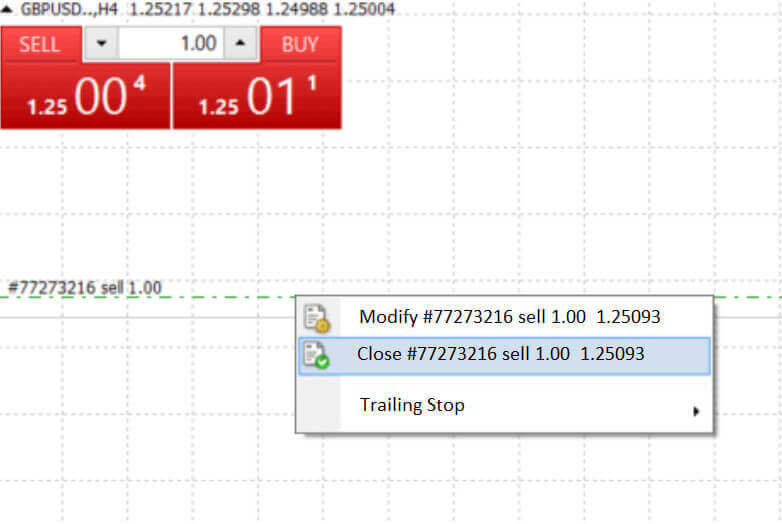Collapse the One Click Trading panel triangle
Screen dimensions: 782x524
coord(8,9)
